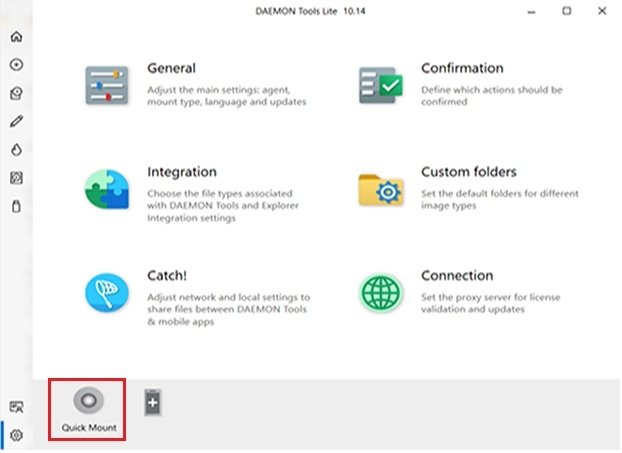The image size is (622, 453).
Task: Click the Quick Mount disc icon
Action: click(88, 401)
